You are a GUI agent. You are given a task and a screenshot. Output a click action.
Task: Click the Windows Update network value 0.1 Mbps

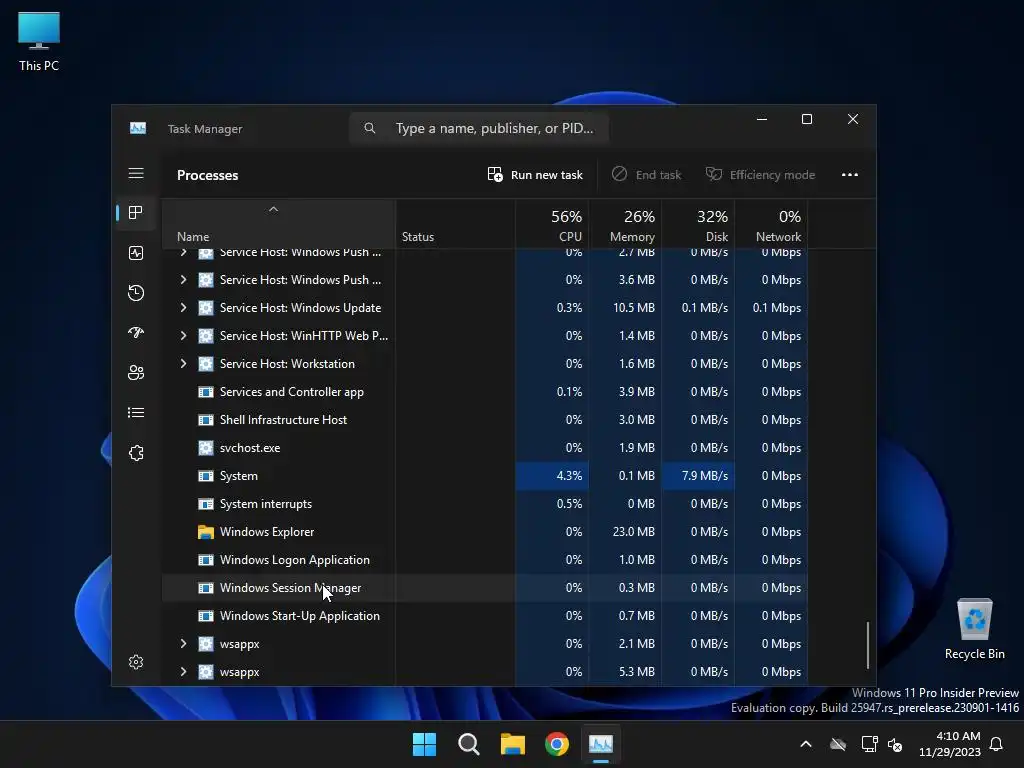[x=776, y=308]
